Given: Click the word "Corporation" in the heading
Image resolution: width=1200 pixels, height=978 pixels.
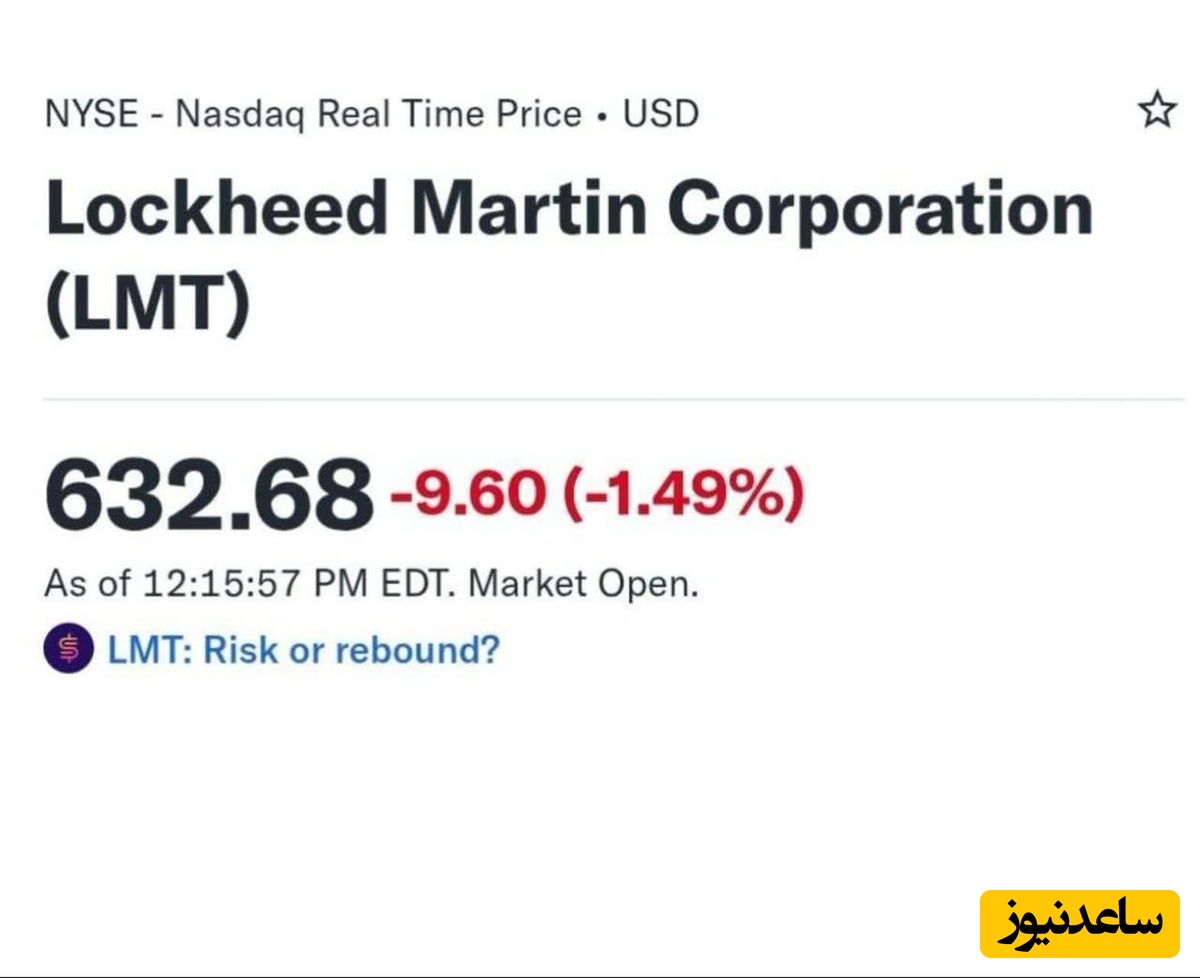Looking at the screenshot, I should [880, 211].
